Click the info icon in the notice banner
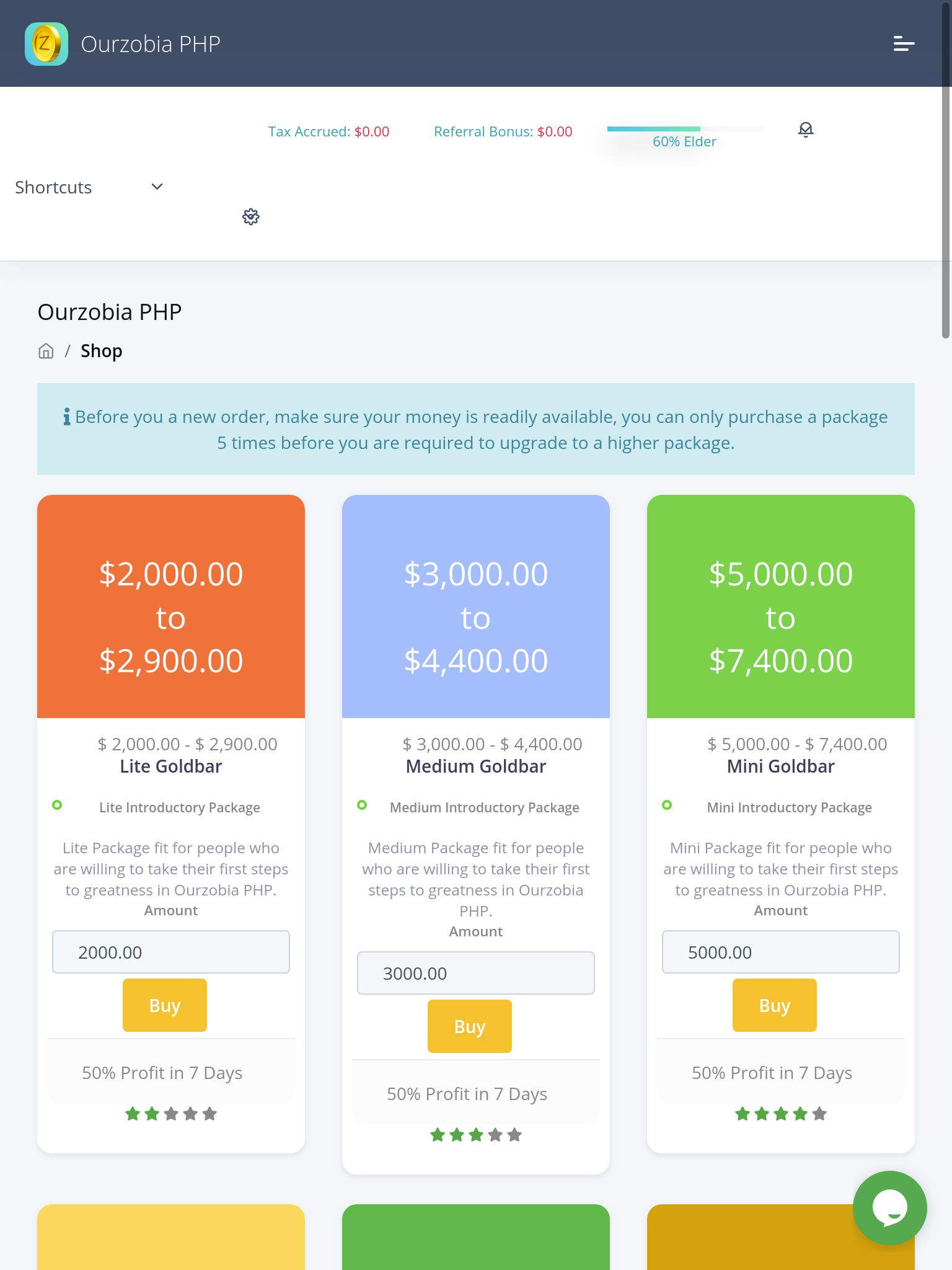 pyautogui.click(x=67, y=417)
